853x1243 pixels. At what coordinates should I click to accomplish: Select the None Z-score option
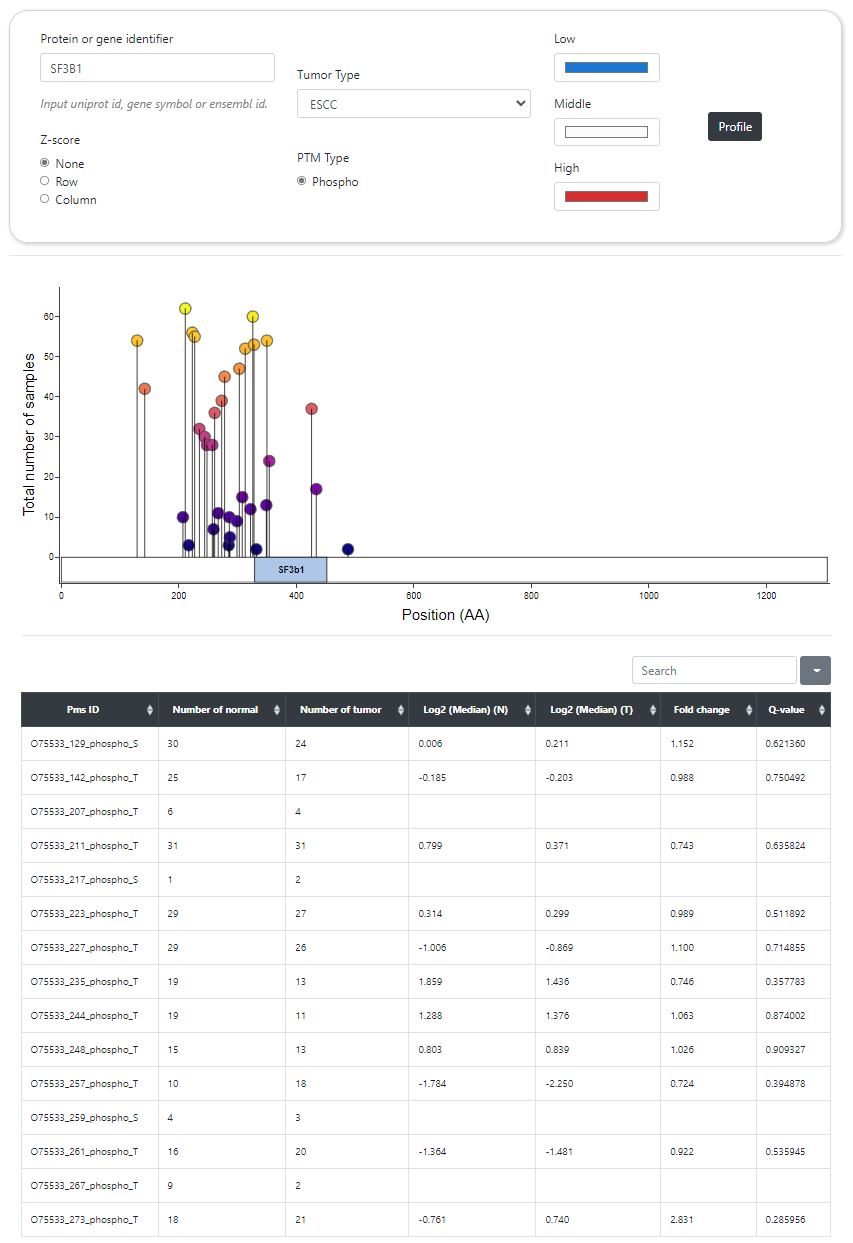(45, 163)
